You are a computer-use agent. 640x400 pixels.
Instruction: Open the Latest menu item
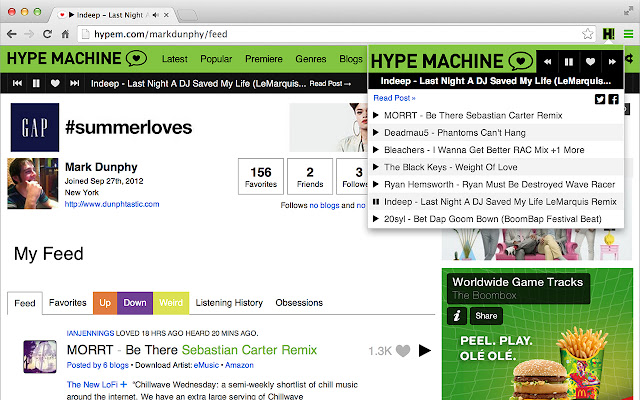(x=175, y=59)
